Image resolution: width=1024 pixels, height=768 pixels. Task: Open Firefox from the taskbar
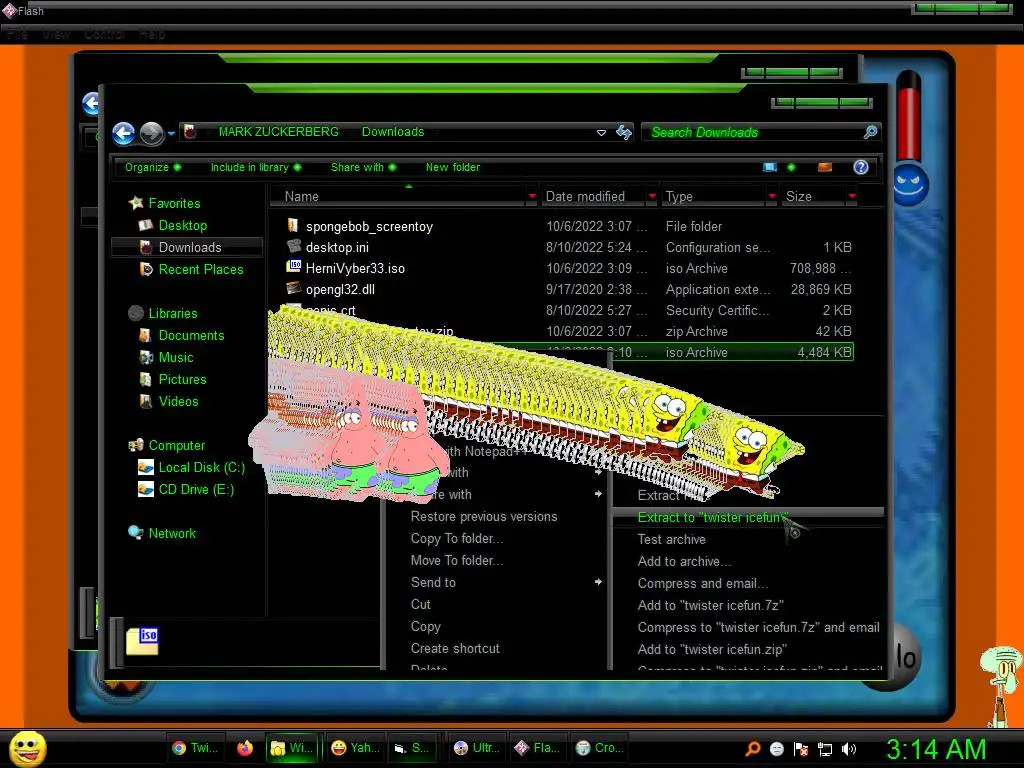pyautogui.click(x=245, y=748)
